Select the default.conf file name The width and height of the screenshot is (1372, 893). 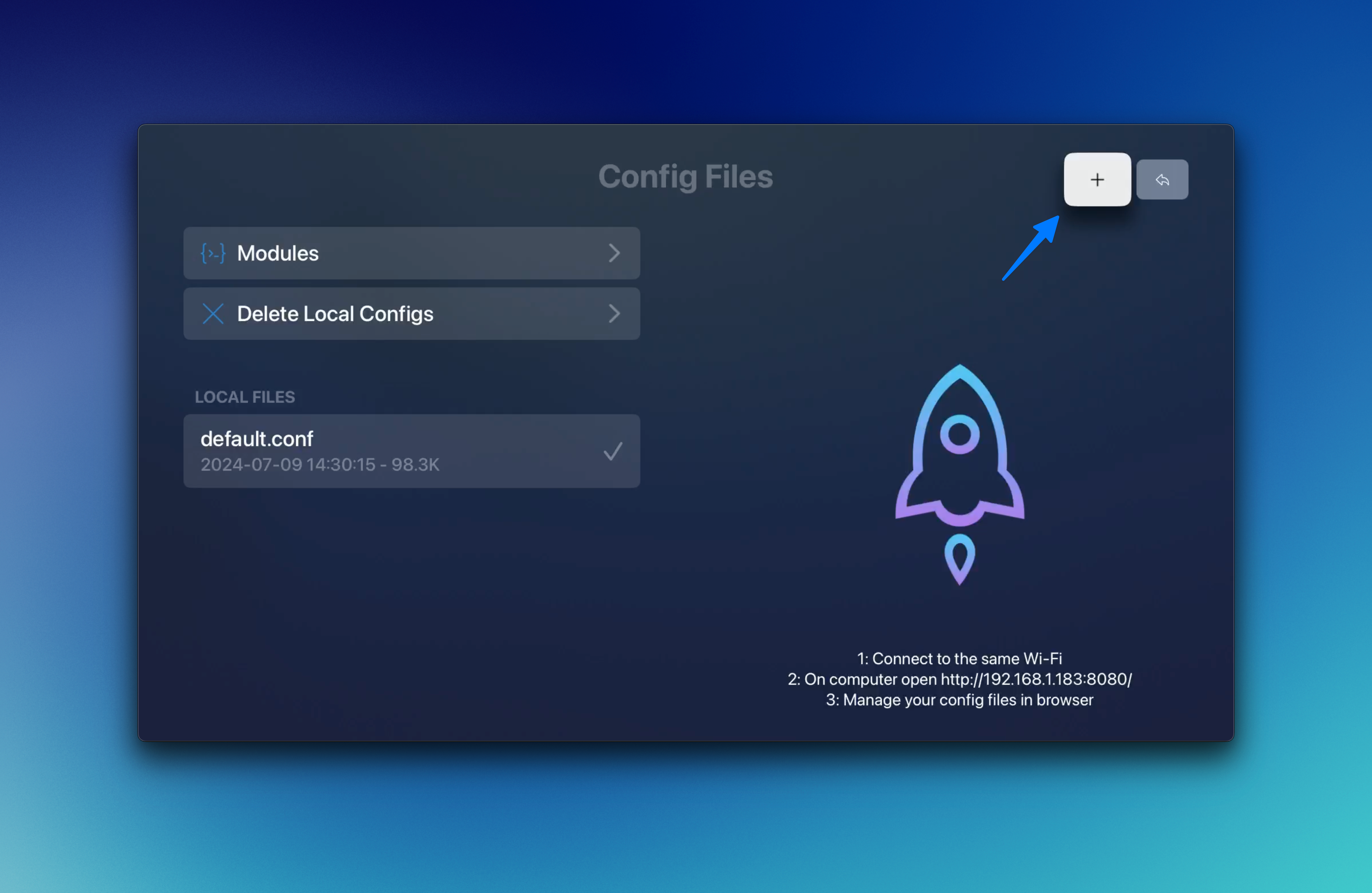coord(257,439)
